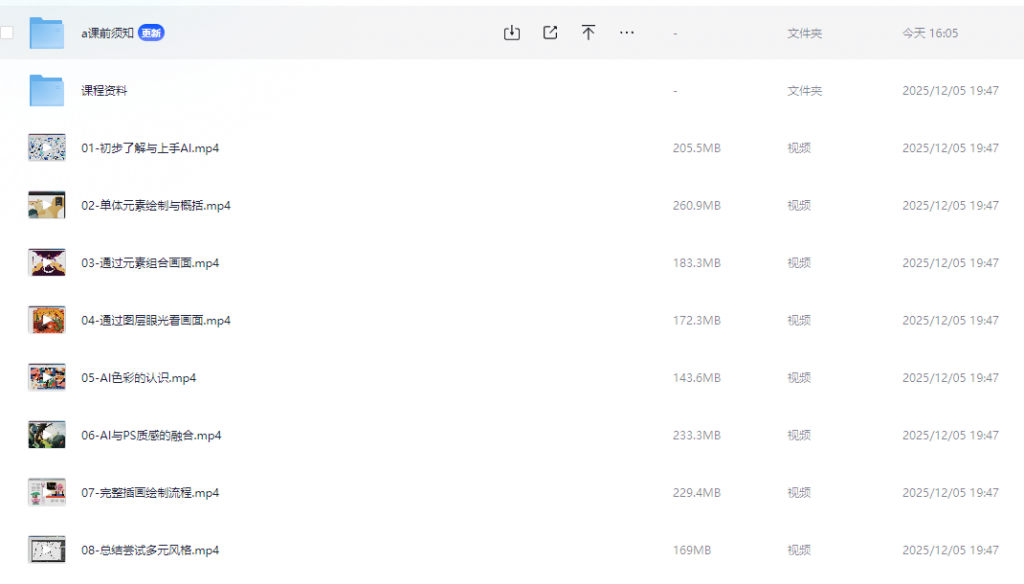Image resolution: width=1024 pixels, height=584 pixels.
Task: Click file name 06-AI与PS质感的融合.mp4
Action: 151,436
